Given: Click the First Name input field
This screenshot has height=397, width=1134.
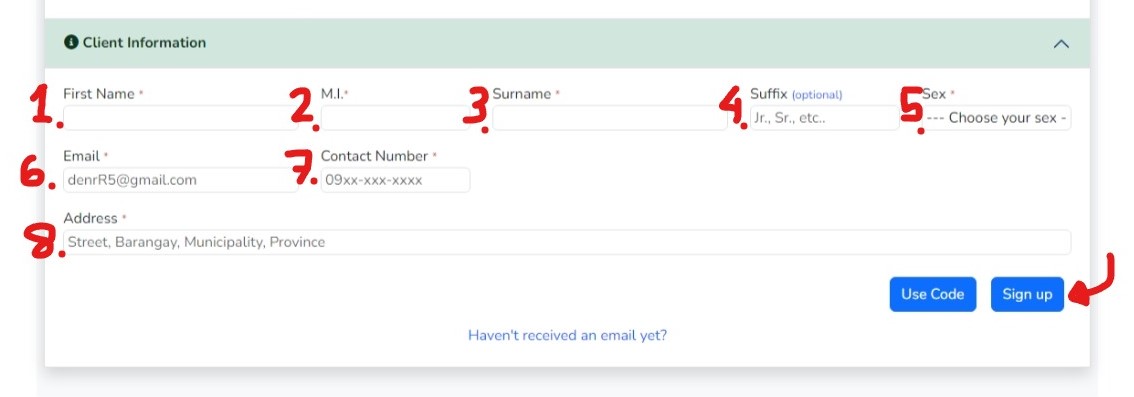Looking at the screenshot, I should point(180,118).
